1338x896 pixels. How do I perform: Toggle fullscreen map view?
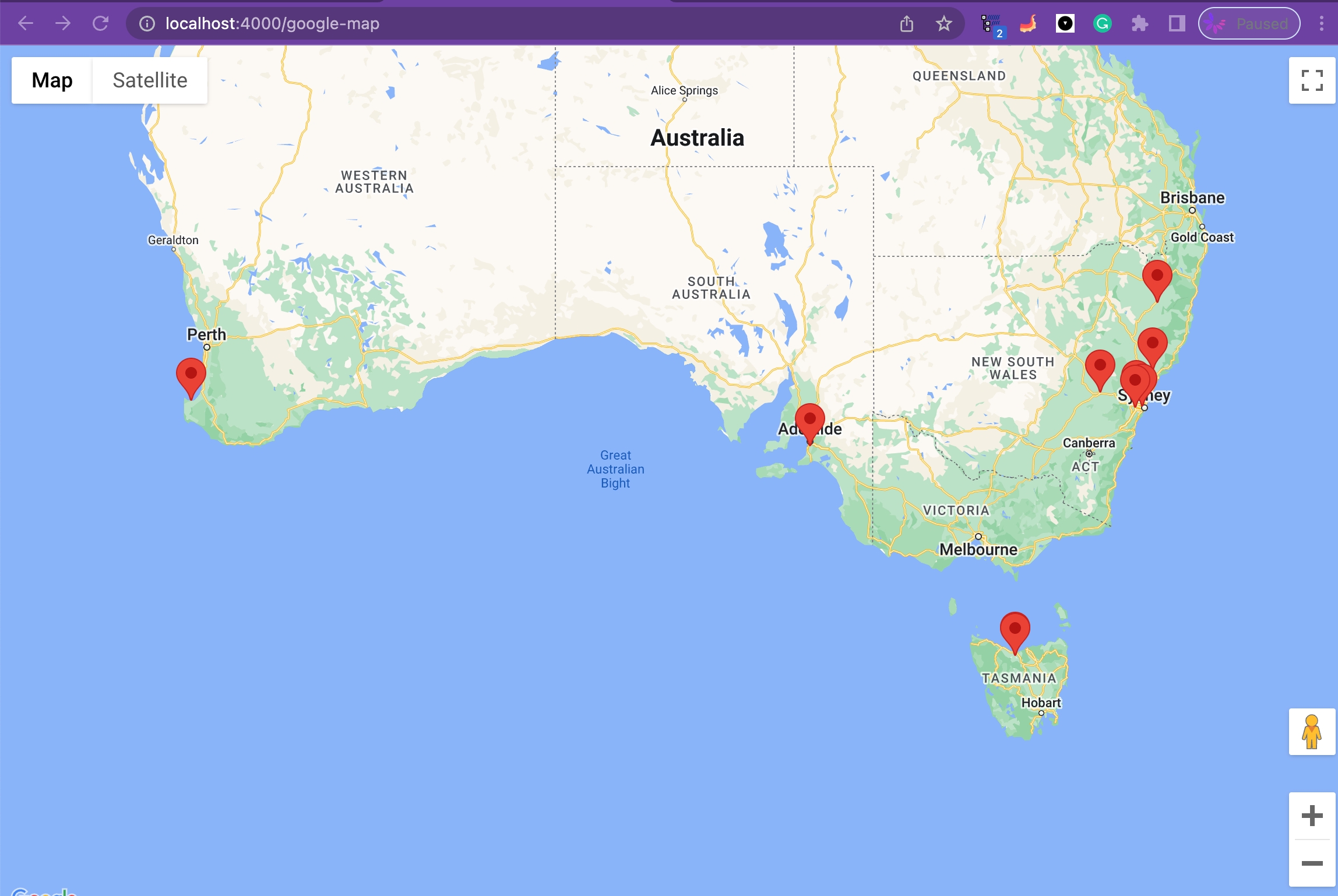pos(1312,80)
